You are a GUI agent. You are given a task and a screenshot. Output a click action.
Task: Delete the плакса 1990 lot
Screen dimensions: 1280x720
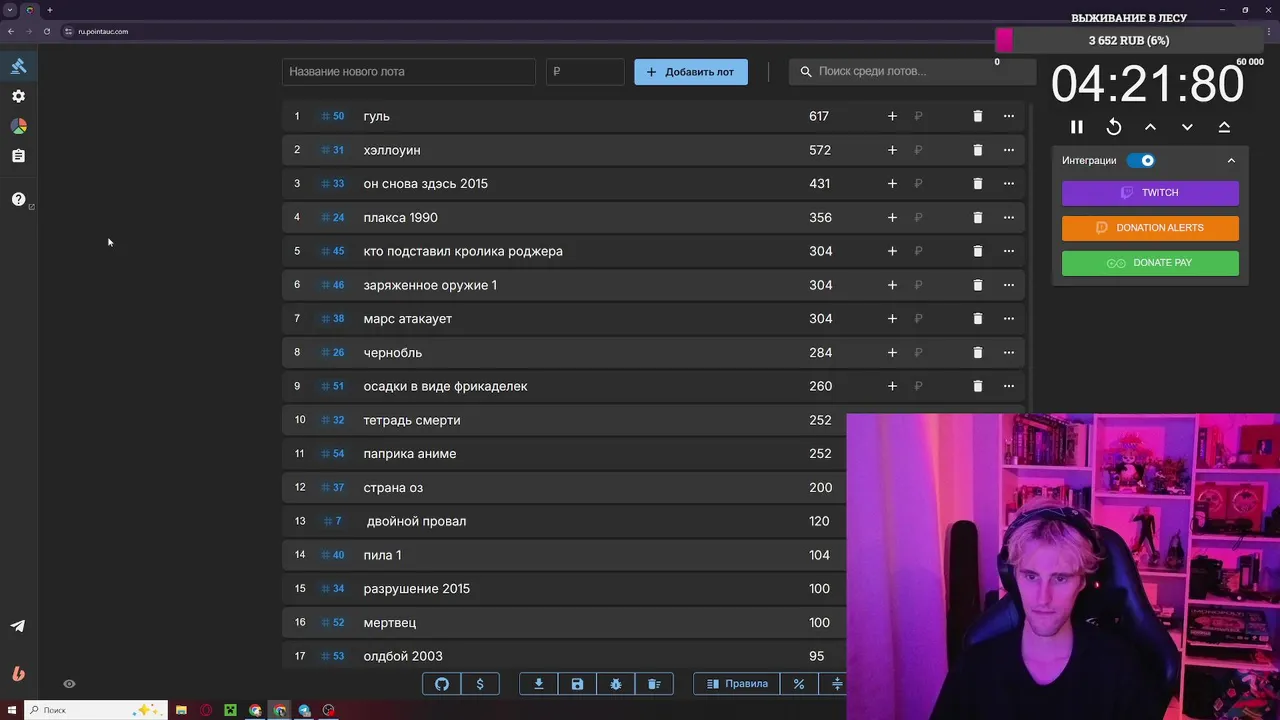(x=978, y=217)
